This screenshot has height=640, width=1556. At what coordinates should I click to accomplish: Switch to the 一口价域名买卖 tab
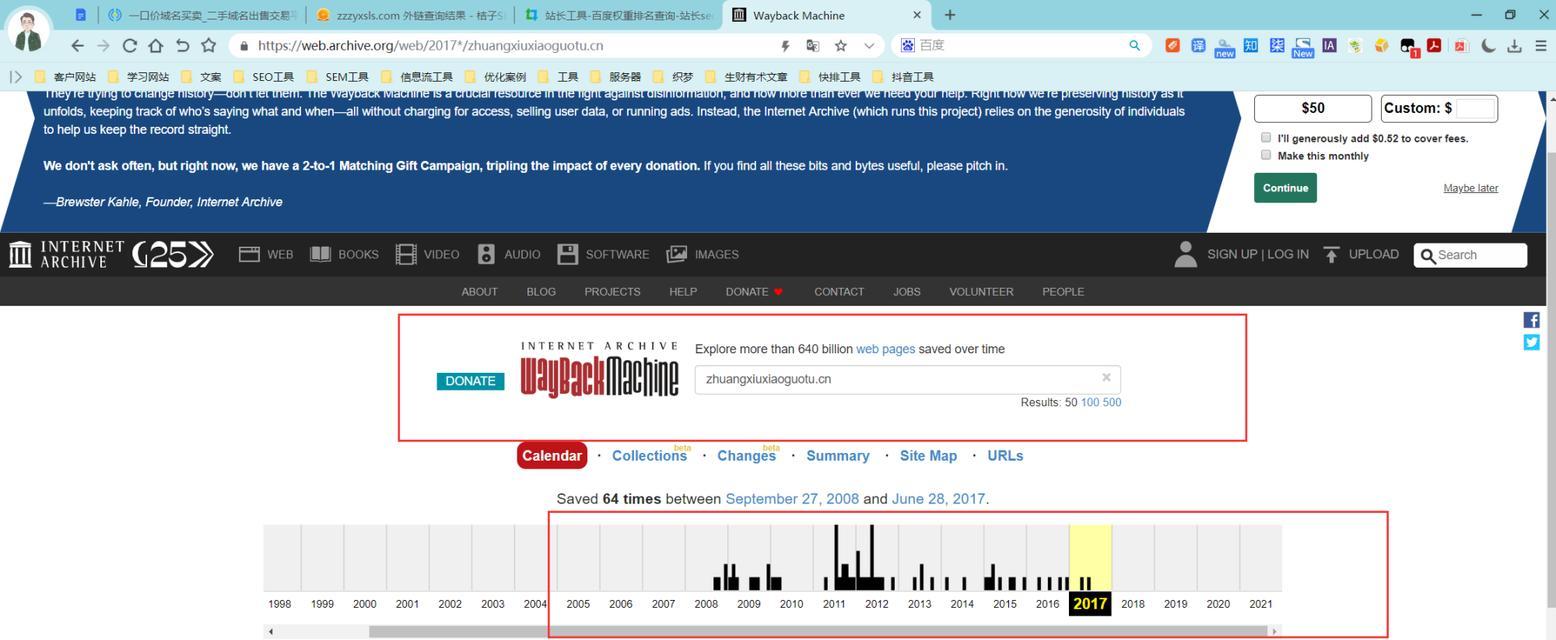[202, 15]
